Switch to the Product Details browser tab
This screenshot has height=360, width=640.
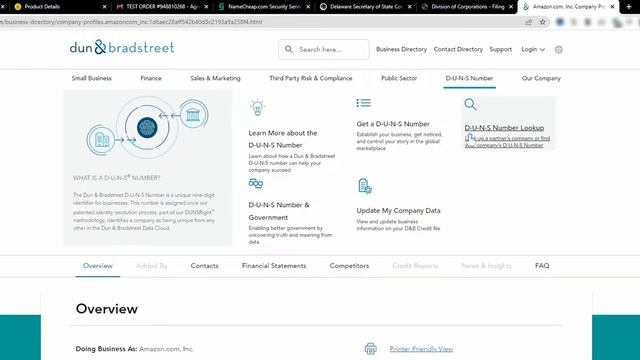tap(57, 7)
